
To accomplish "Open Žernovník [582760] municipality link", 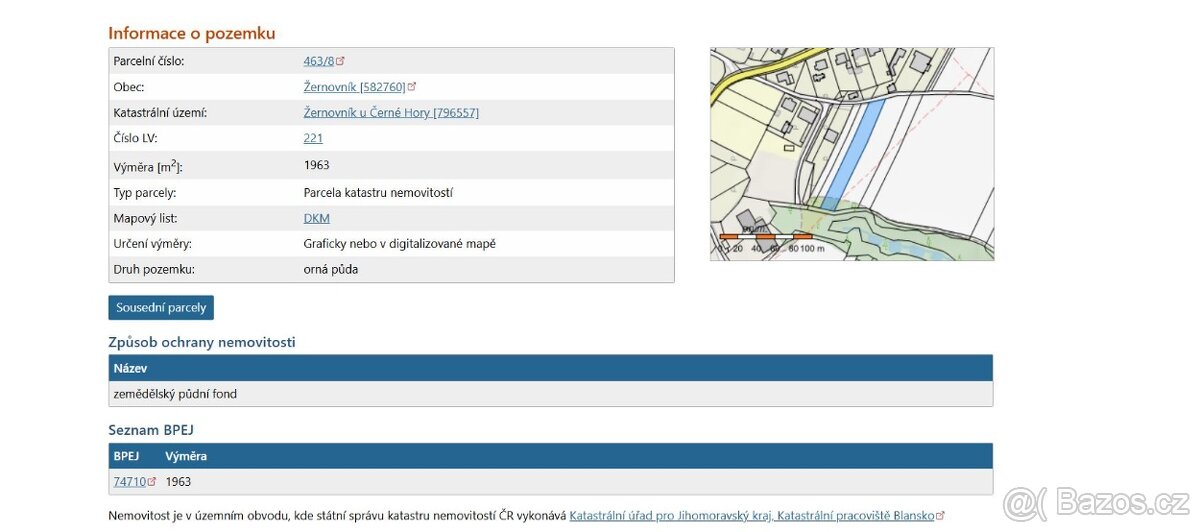I will [355, 87].
